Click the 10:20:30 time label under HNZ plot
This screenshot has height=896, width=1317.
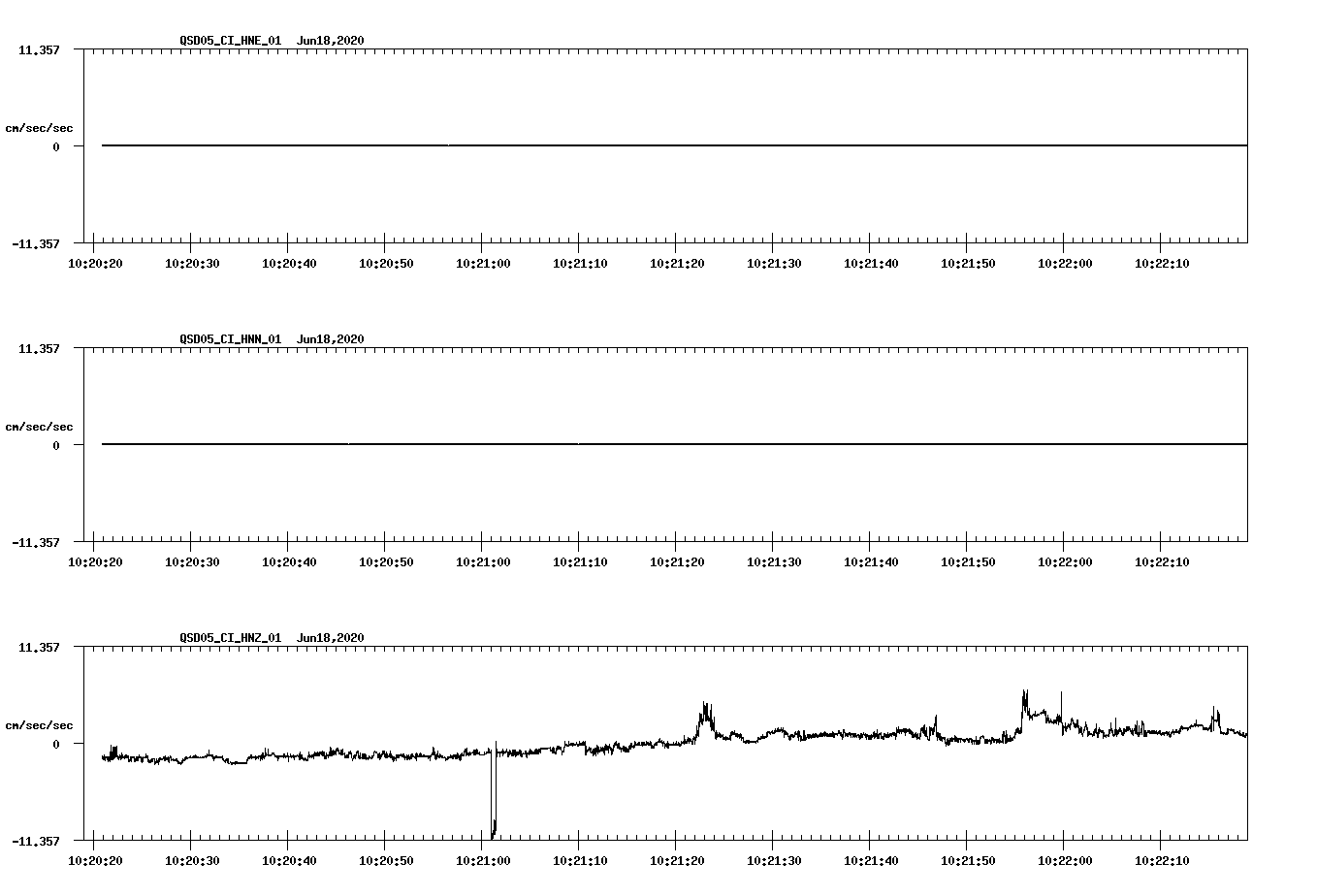[x=192, y=861]
